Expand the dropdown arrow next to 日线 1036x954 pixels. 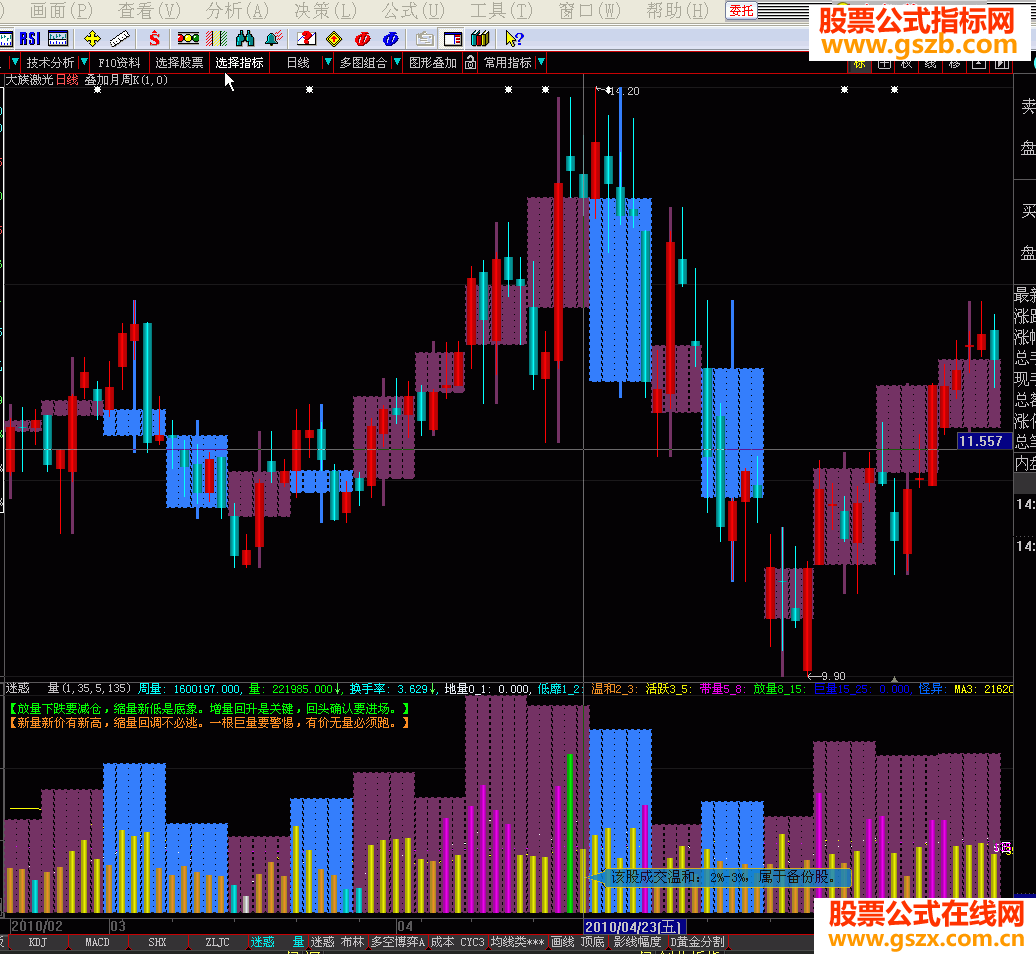[327, 62]
